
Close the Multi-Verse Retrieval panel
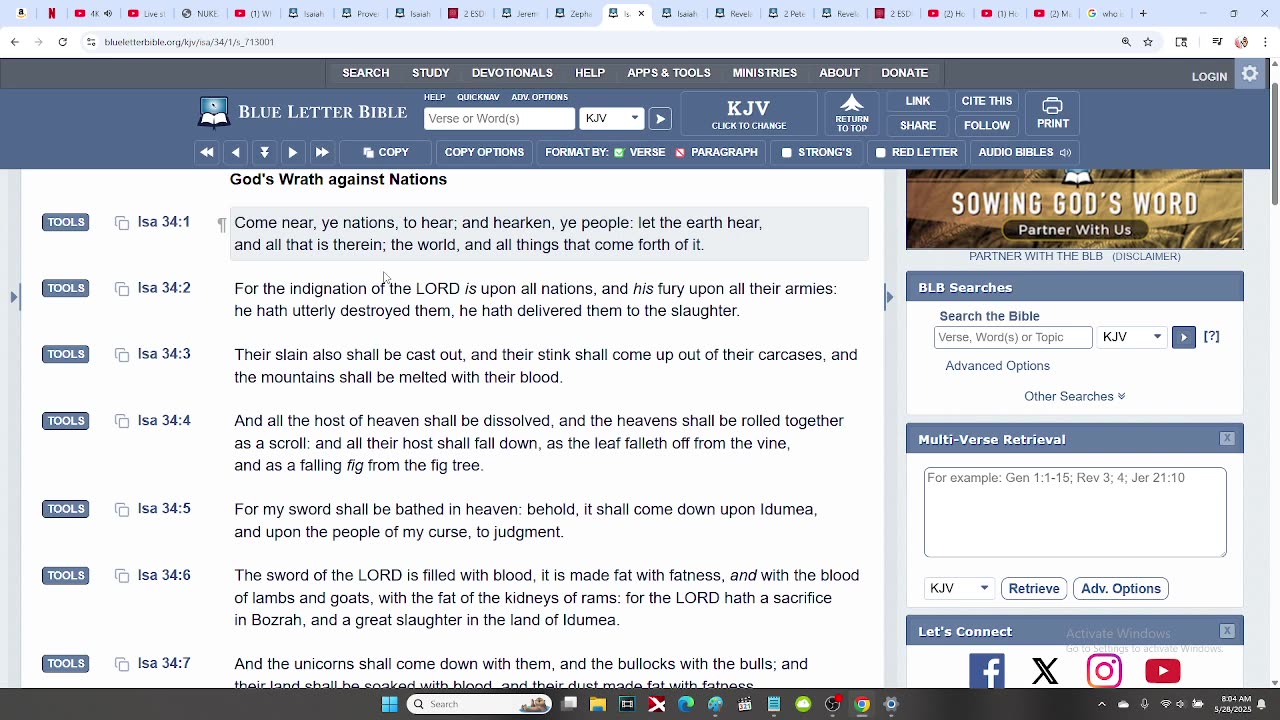1227,439
